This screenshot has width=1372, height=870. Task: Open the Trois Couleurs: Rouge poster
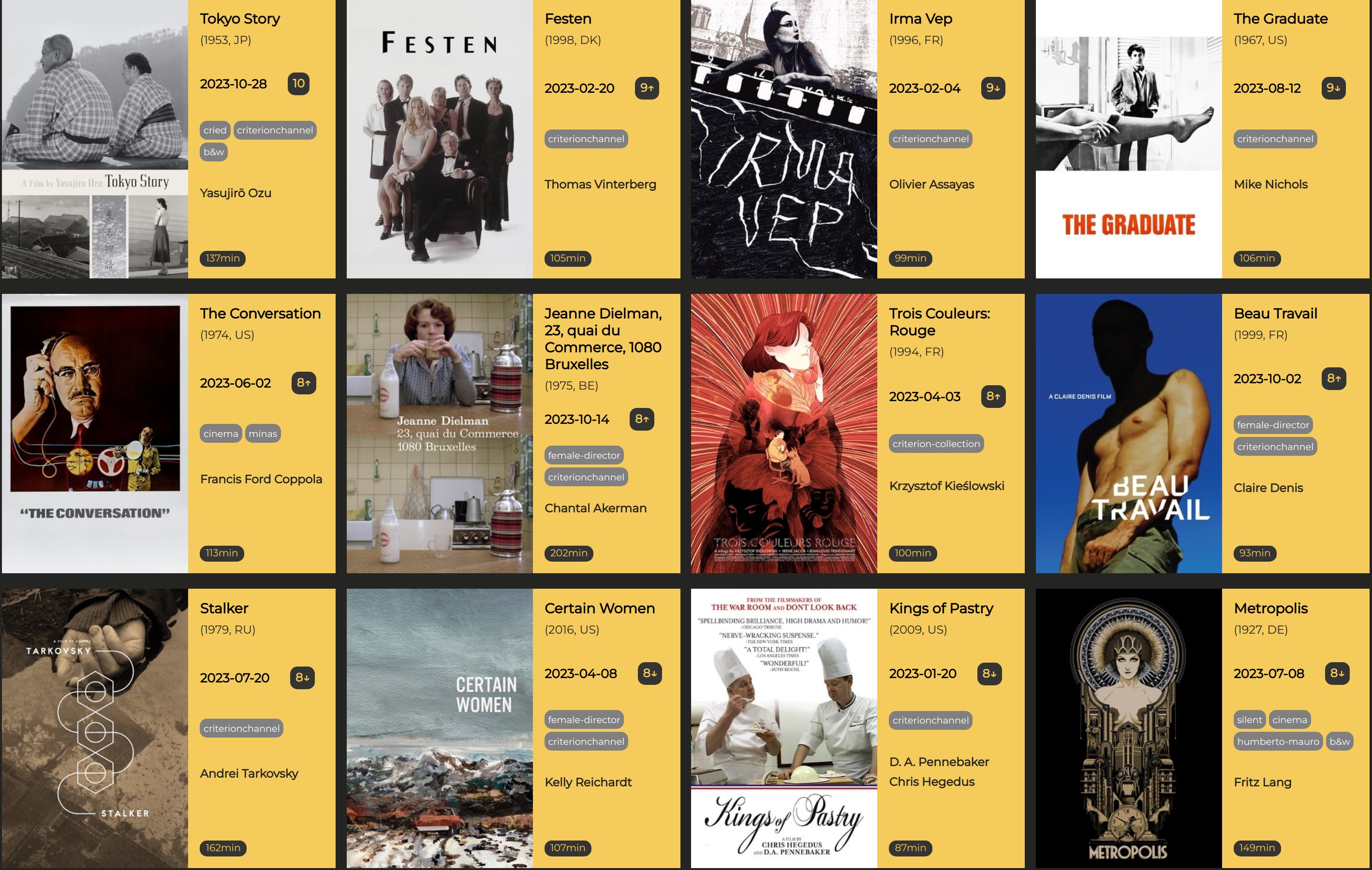(784, 433)
